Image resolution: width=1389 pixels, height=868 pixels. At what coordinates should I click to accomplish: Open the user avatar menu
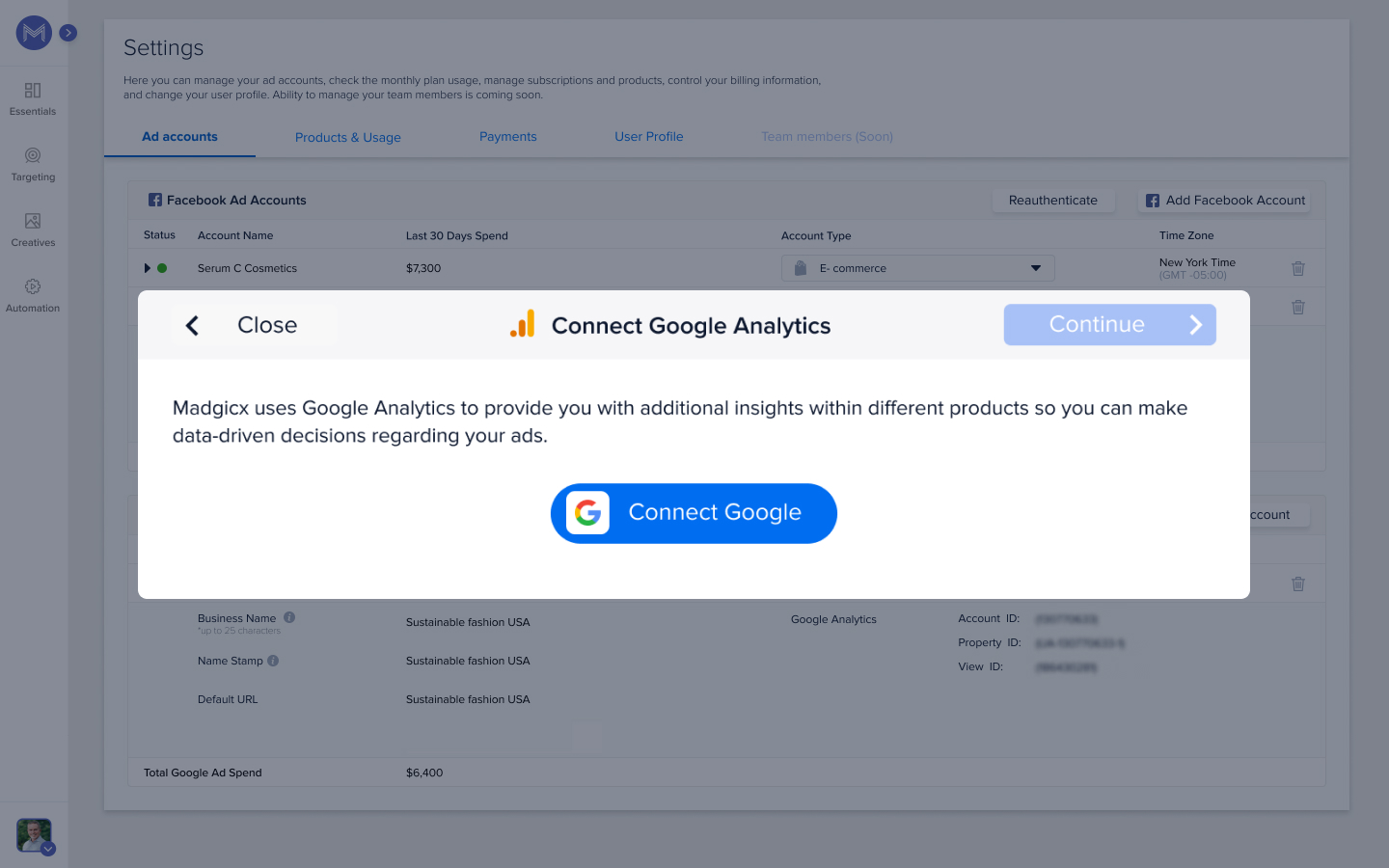(35, 835)
